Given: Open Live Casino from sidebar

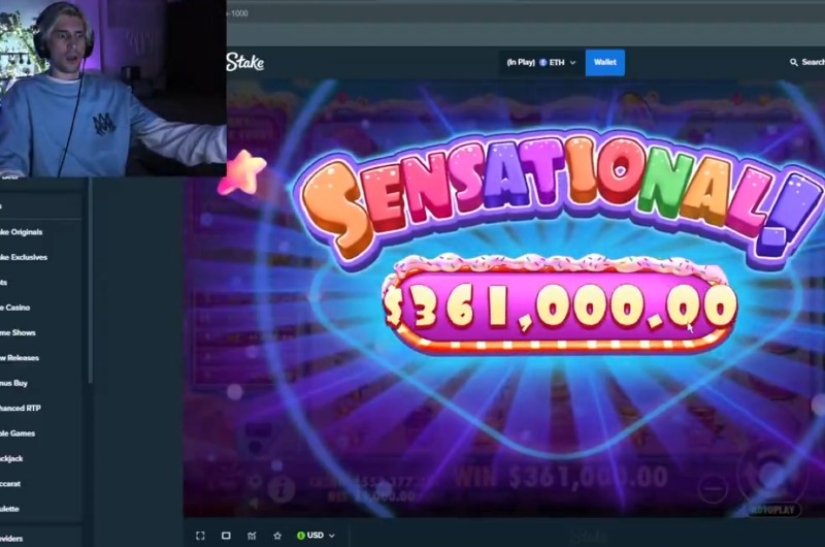Looking at the screenshot, I should click(x=15, y=308).
